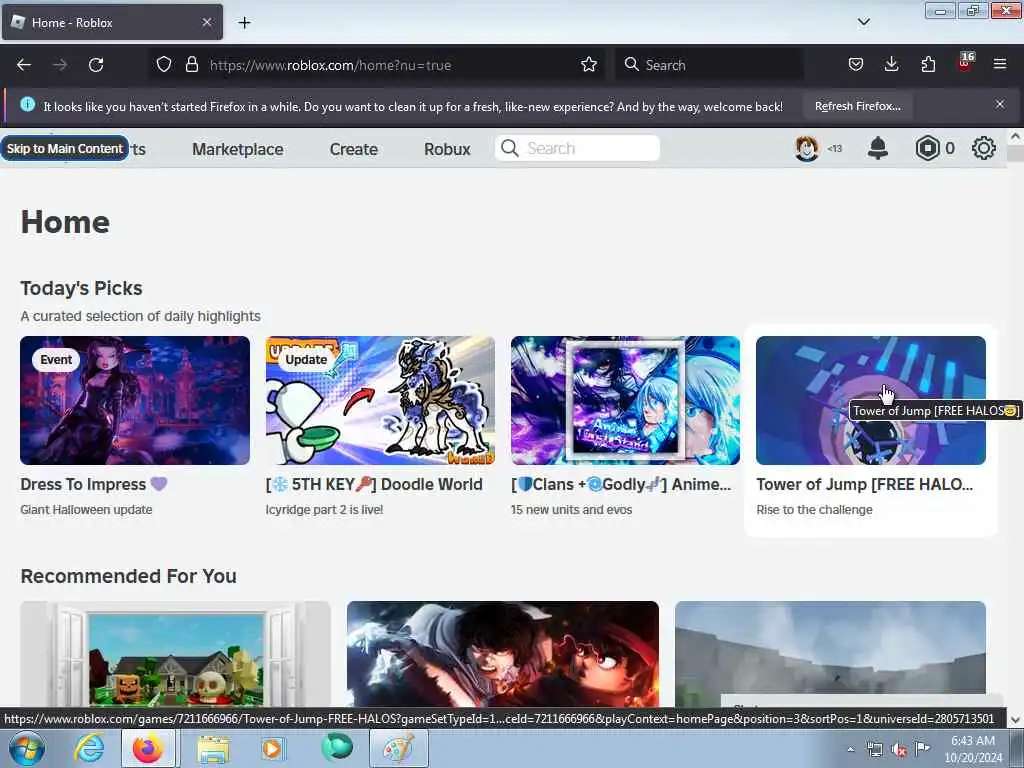1024x768 pixels.
Task: Close the Home - Roblox tab
Action: pyautogui.click(x=206, y=22)
